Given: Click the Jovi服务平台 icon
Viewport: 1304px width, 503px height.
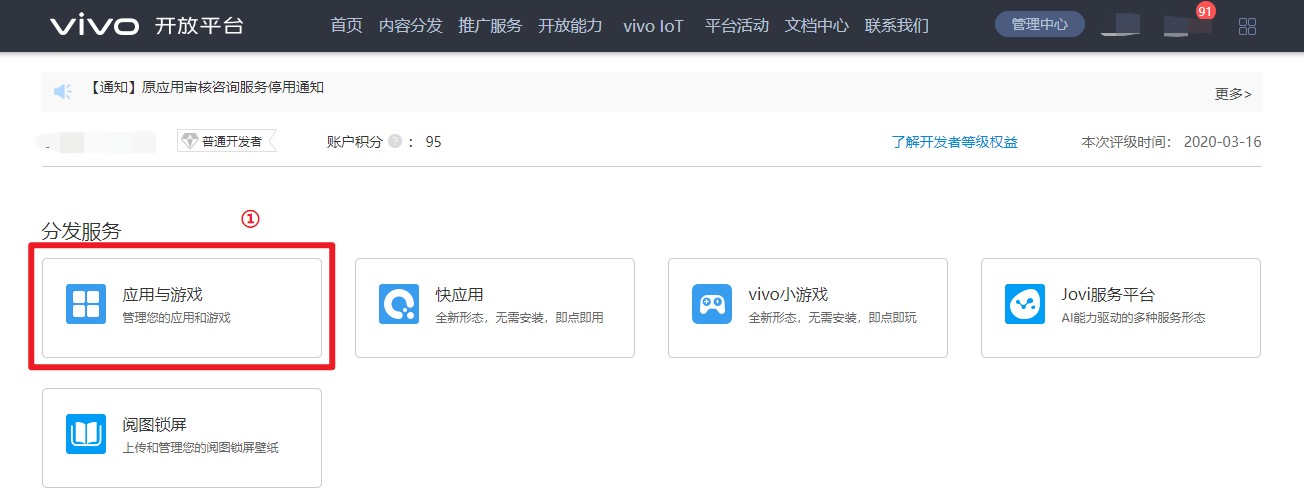Looking at the screenshot, I should 1025,304.
